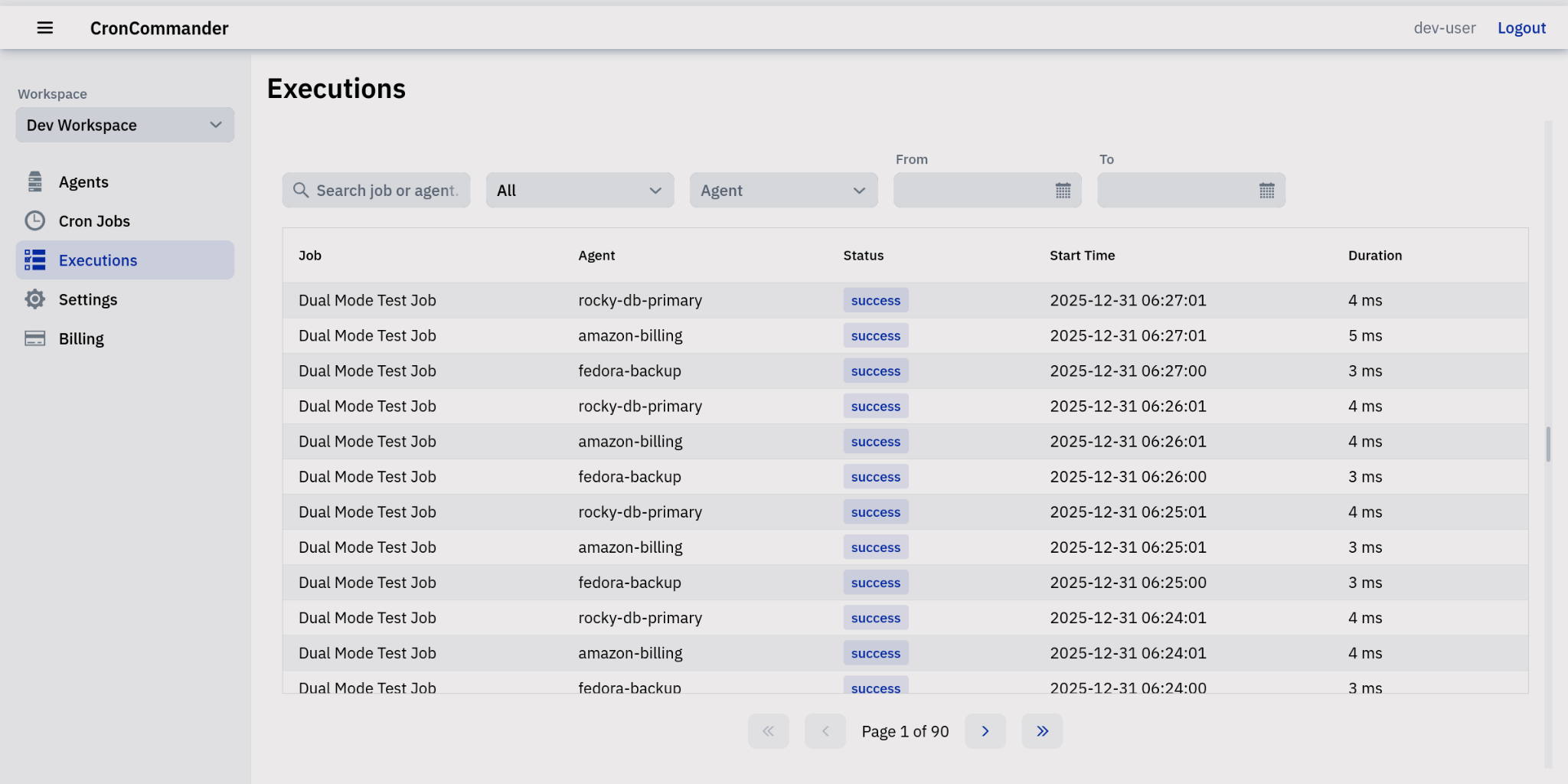Click the Cron Jobs clock icon
Image resolution: width=1568 pixels, height=784 pixels.
click(35, 220)
